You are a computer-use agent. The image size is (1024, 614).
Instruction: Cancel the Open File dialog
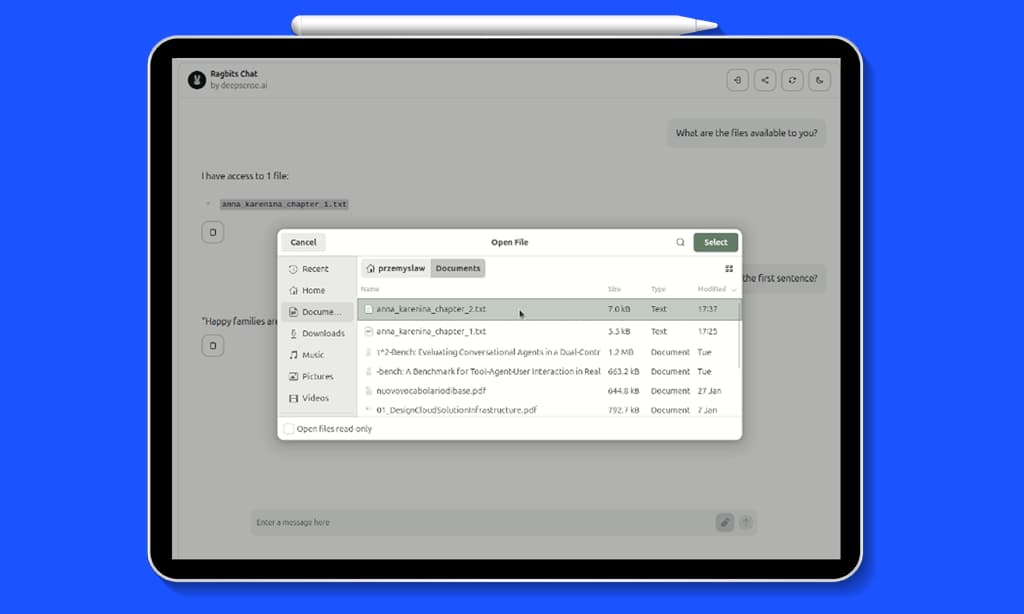click(303, 242)
